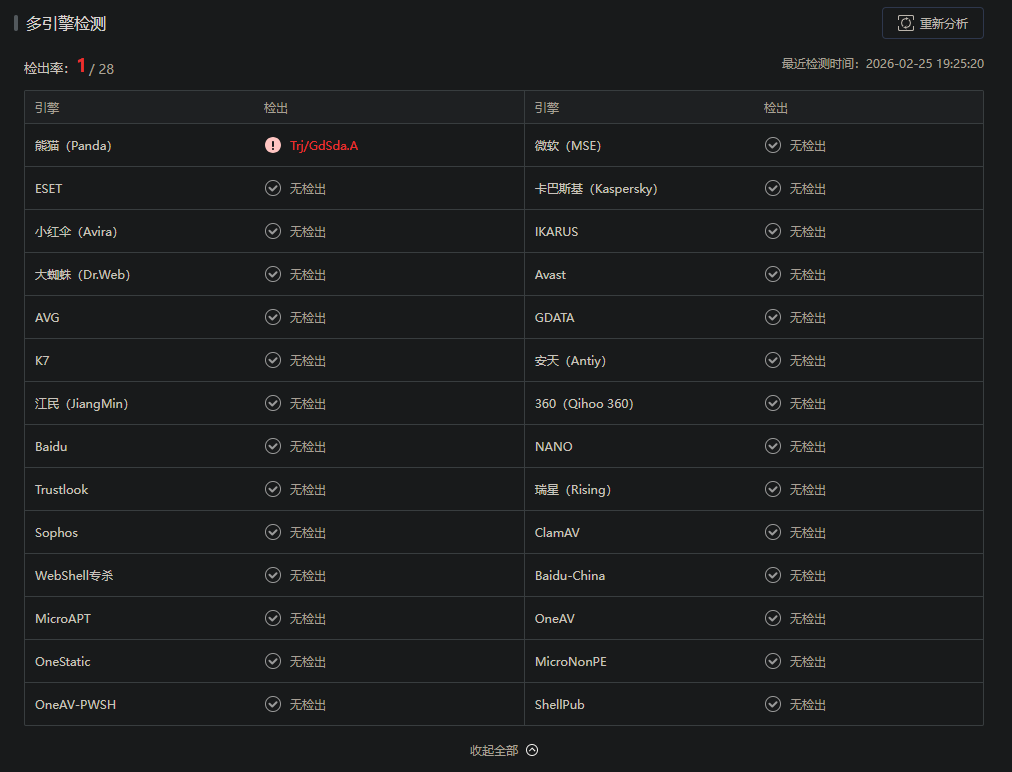
Task: Click the checkmark icon in ClamAV row
Action: (x=773, y=533)
